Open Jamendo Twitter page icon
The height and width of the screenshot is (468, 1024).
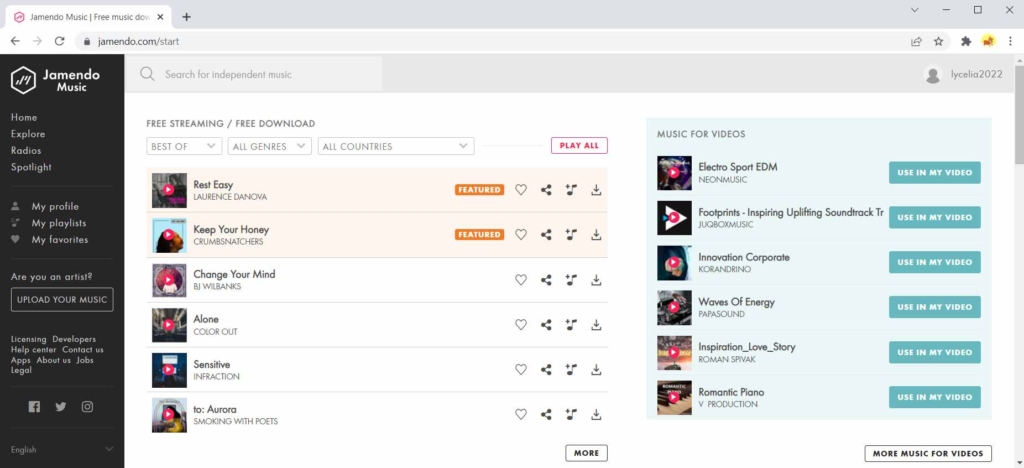point(61,407)
